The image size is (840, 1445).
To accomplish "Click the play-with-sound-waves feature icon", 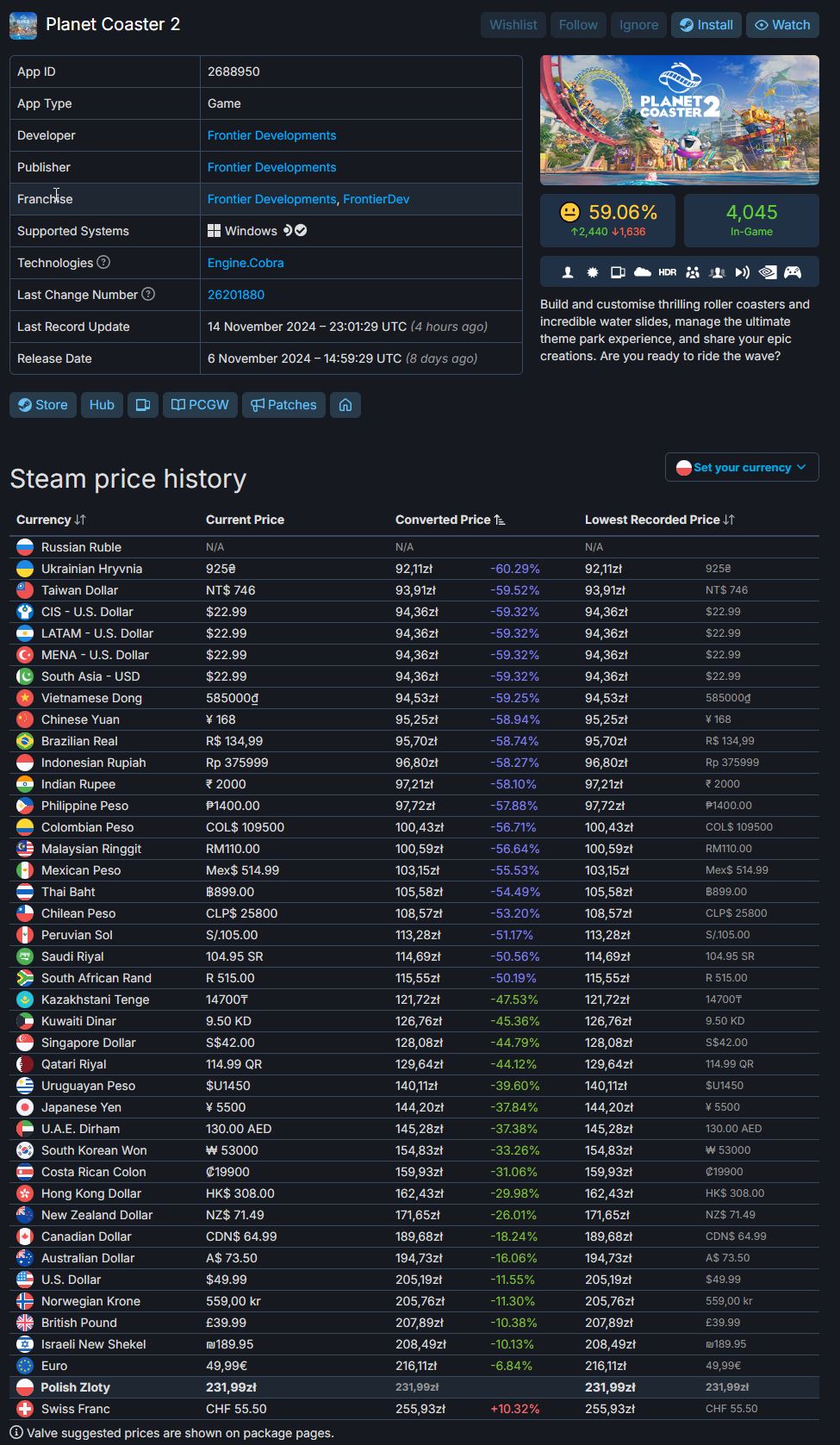I will (x=743, y=272).
